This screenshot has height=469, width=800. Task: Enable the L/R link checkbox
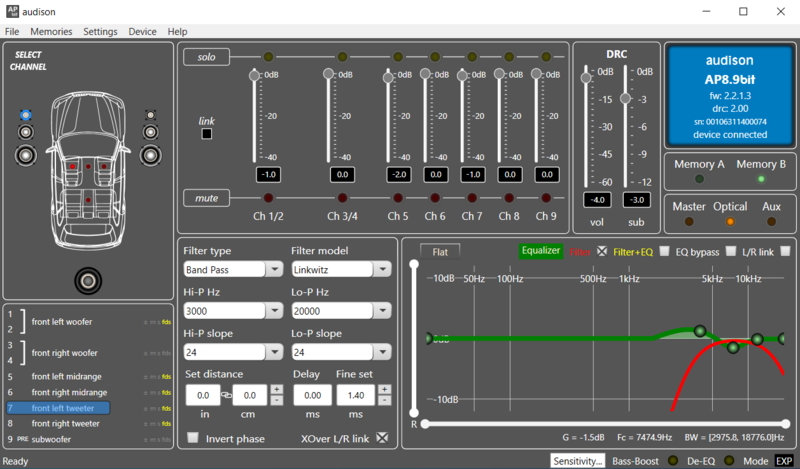[x=785, y=251]
